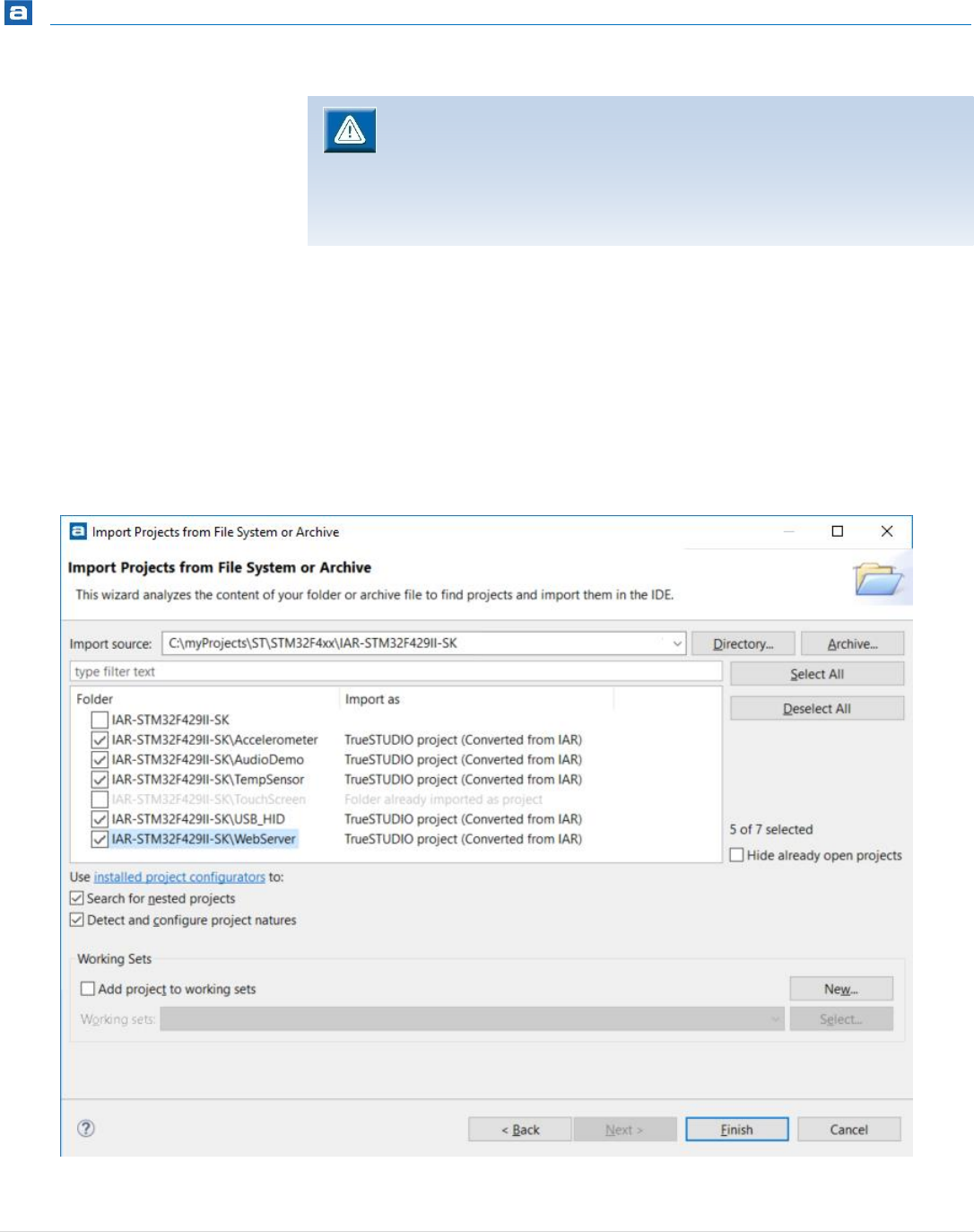Click the root IAR-STM32F429II-SK folder label

(x=170, y=720)
